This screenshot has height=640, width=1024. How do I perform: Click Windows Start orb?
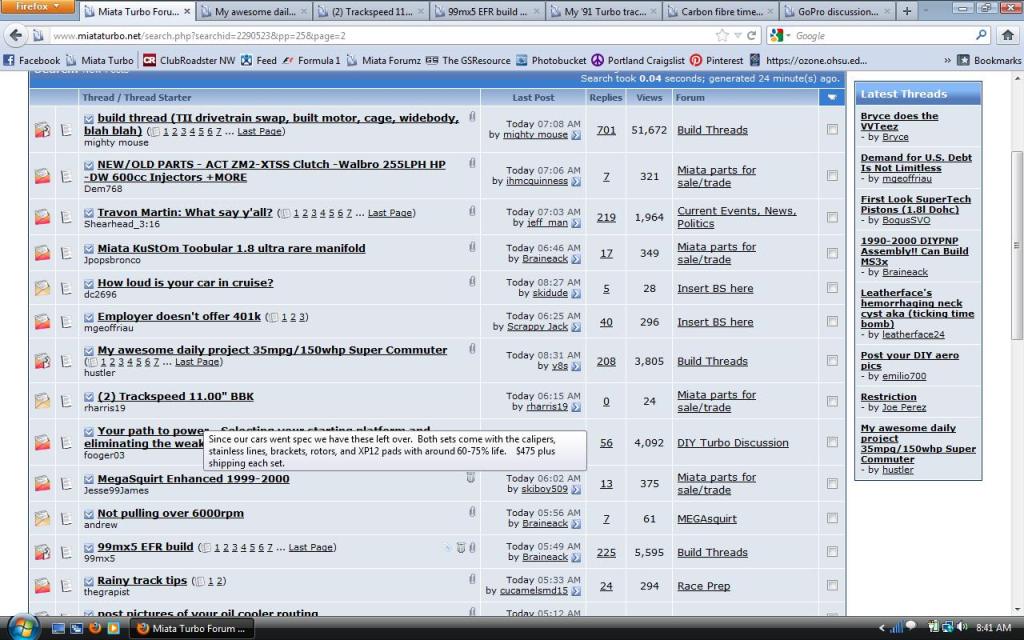pyautogui.click(x=22, y=627)
